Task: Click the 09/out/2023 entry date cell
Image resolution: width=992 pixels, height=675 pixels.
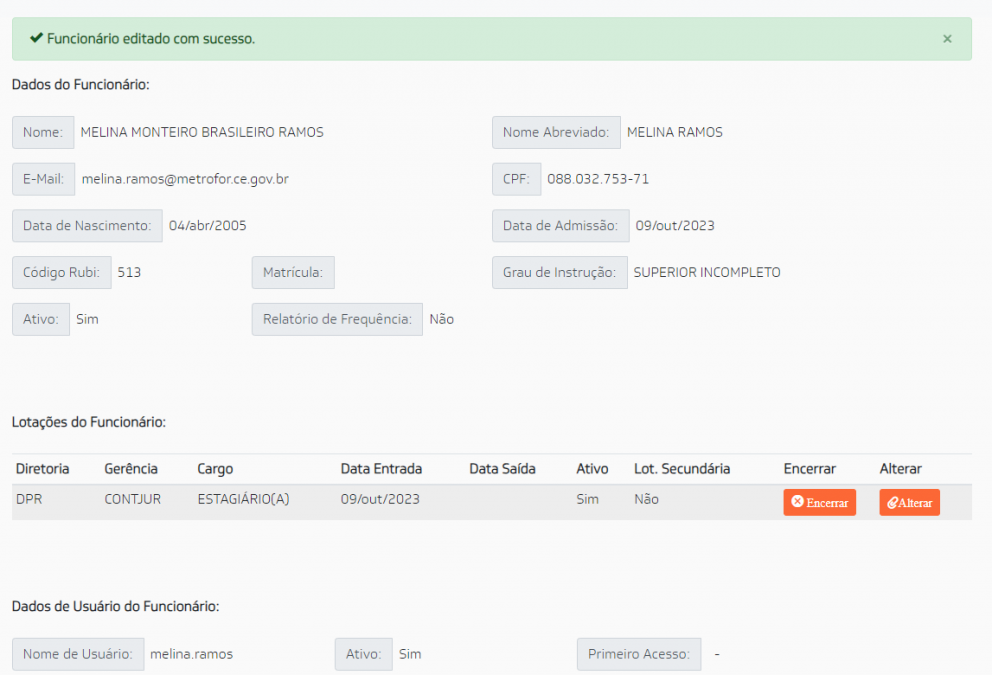Action: click(380, 499)
